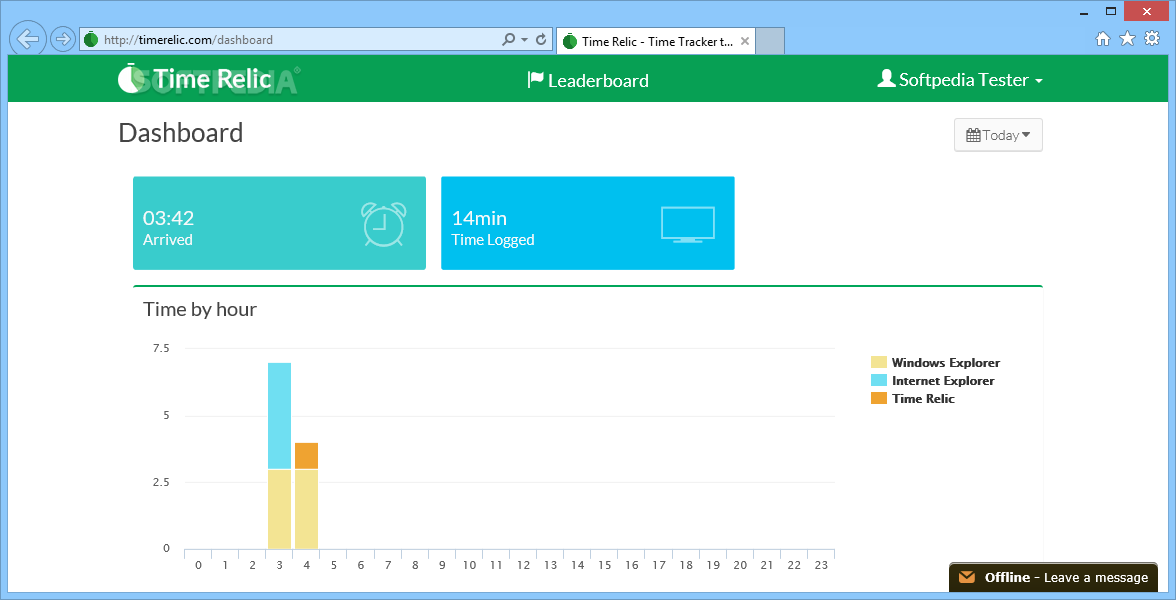Image resolution: width=1176 pixels, height=600 pixels.
Task: Open the browser Home icon
Action: (1102, 39)
